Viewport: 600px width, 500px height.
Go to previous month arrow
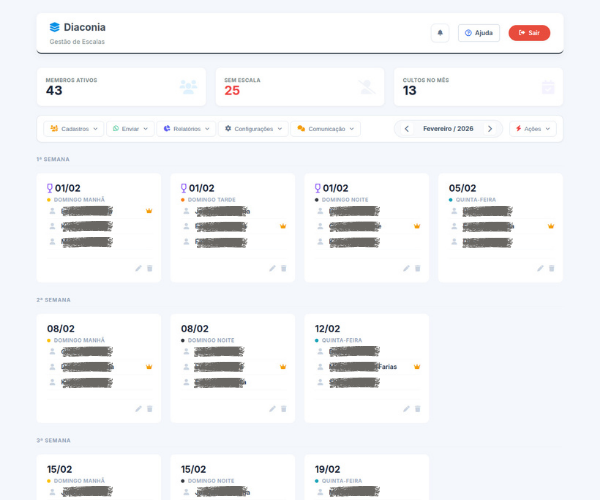click(406, 129)
